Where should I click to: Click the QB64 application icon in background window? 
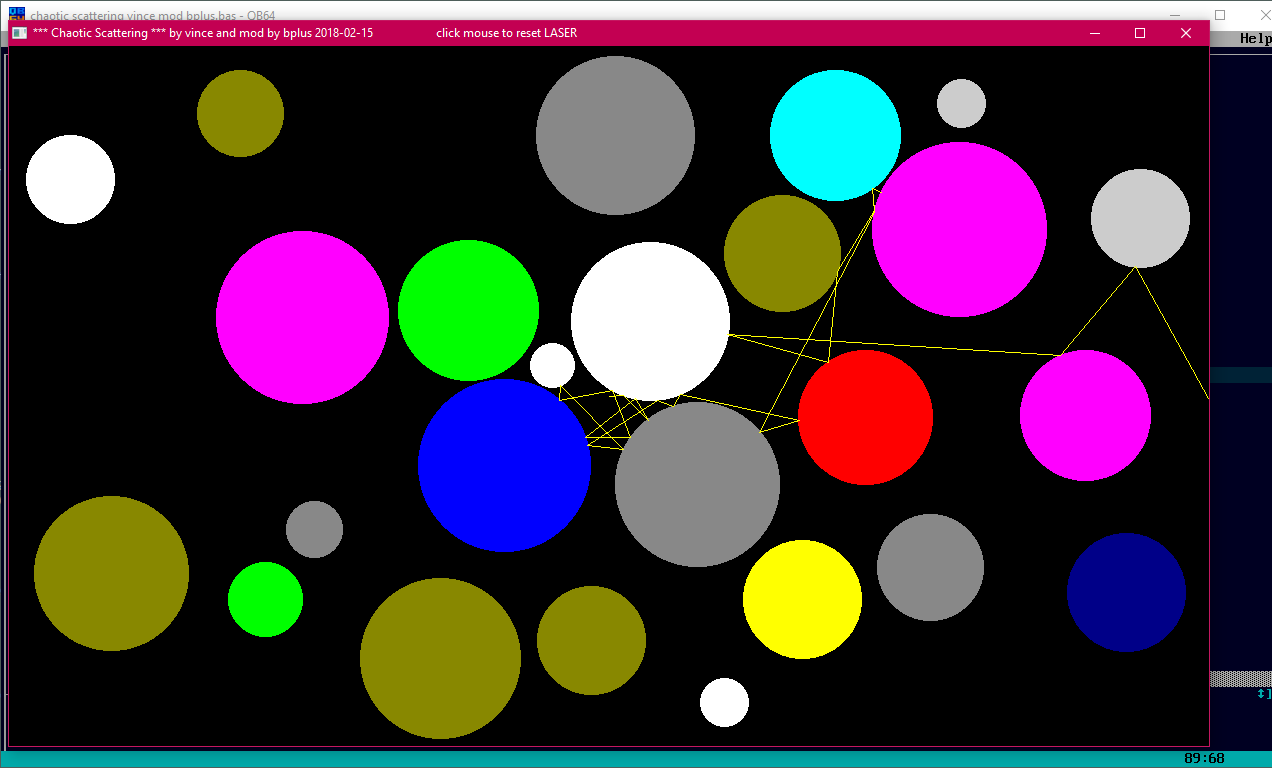coord(16,13)
